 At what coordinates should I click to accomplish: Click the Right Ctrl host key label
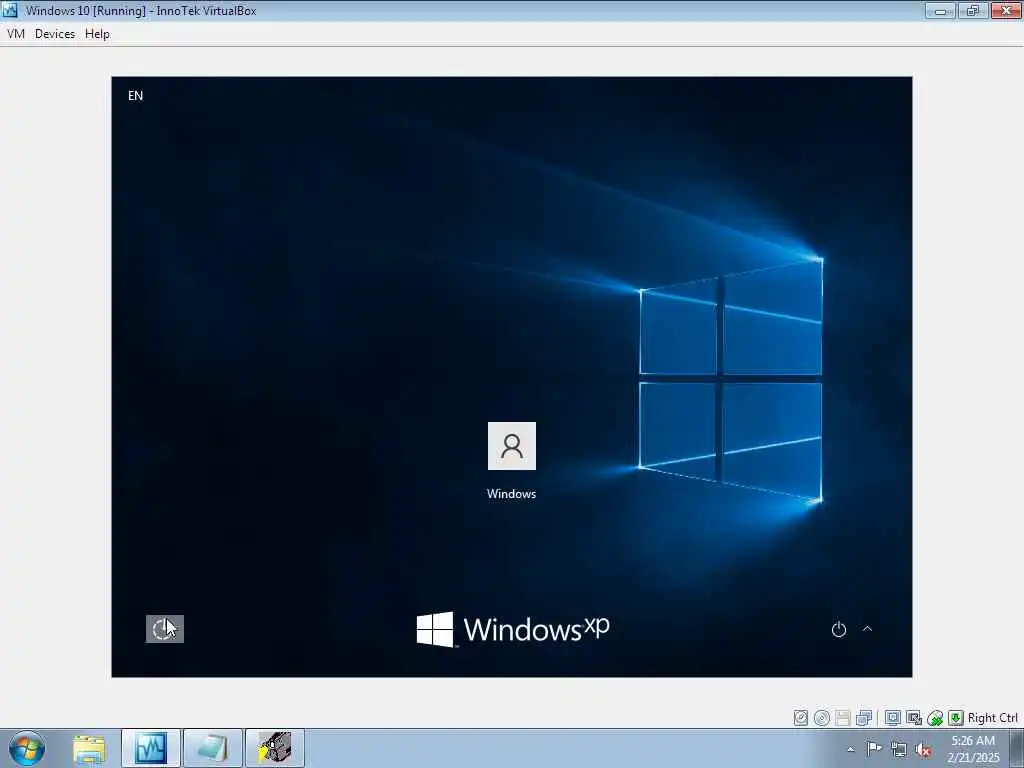pos(993,718)
